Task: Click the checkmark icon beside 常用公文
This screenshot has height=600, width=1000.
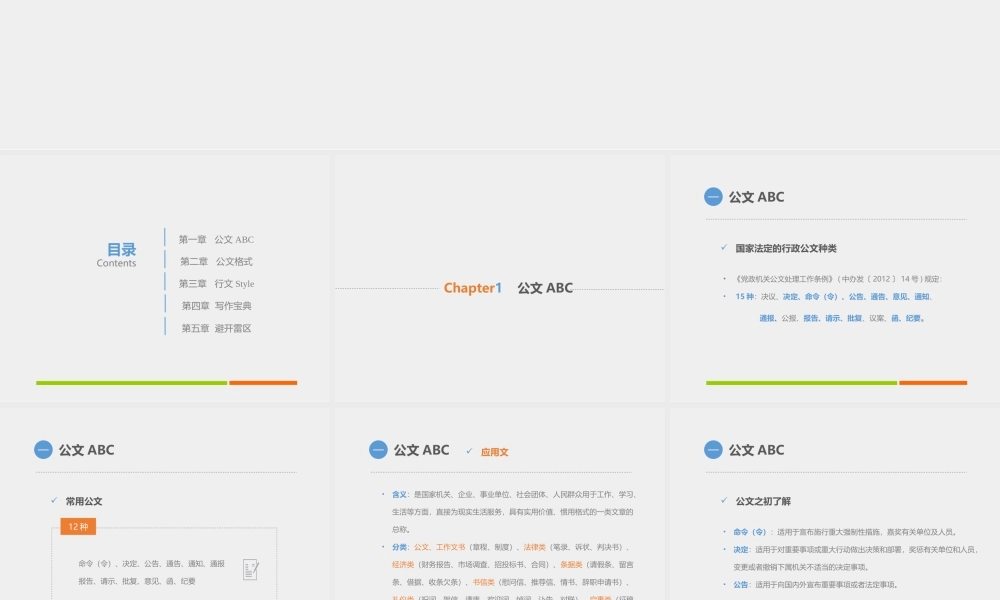Action: (x=54, y=501)
